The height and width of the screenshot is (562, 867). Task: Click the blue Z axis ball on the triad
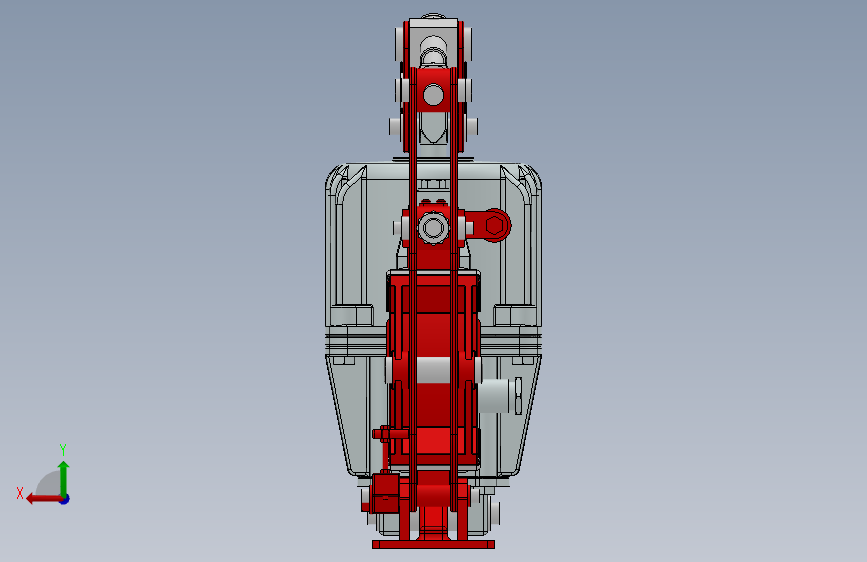[65, 499]
